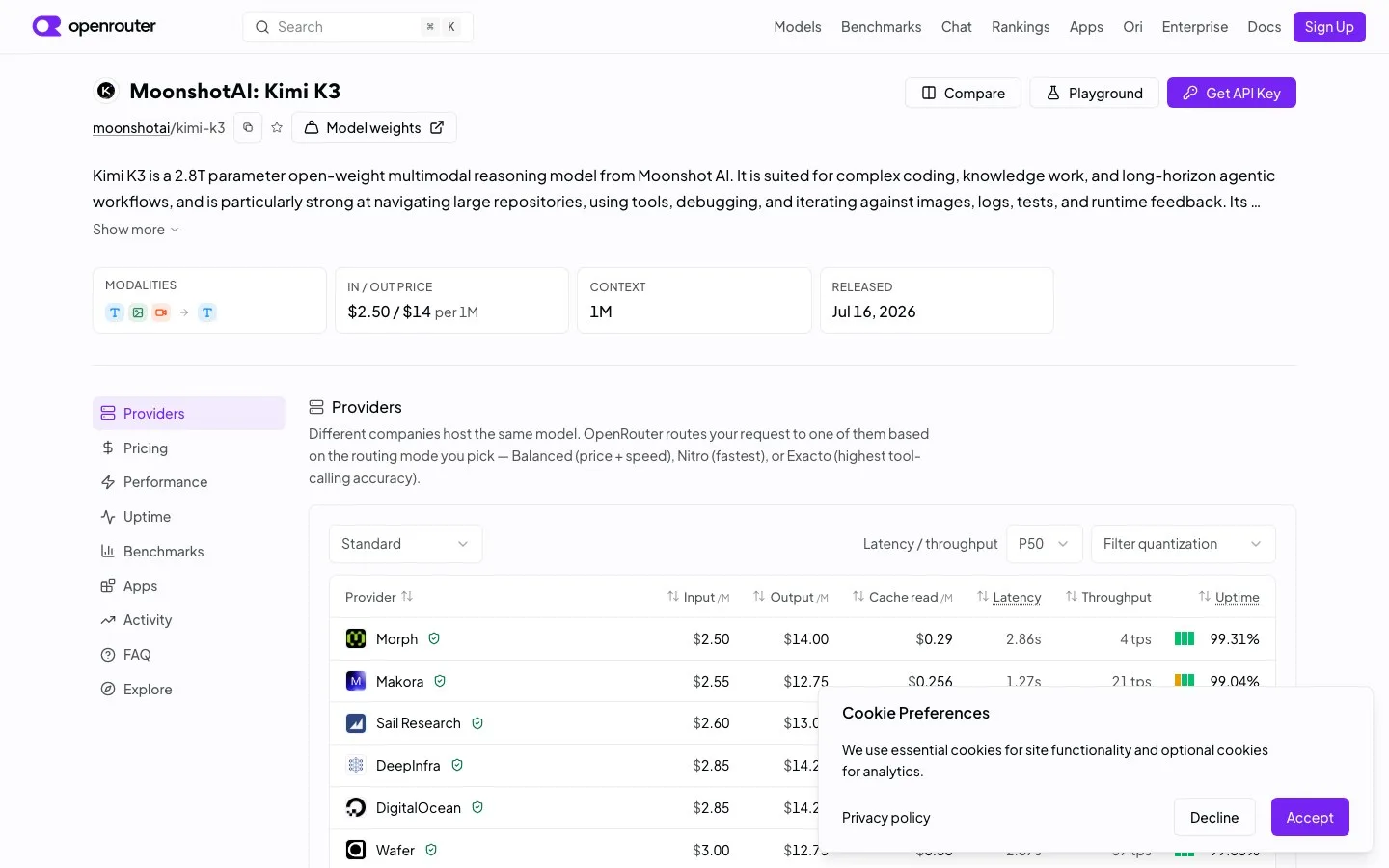Accept the cookie preferences
The height and width of the screenshot is (868, 1389).
pos(1310,817)
